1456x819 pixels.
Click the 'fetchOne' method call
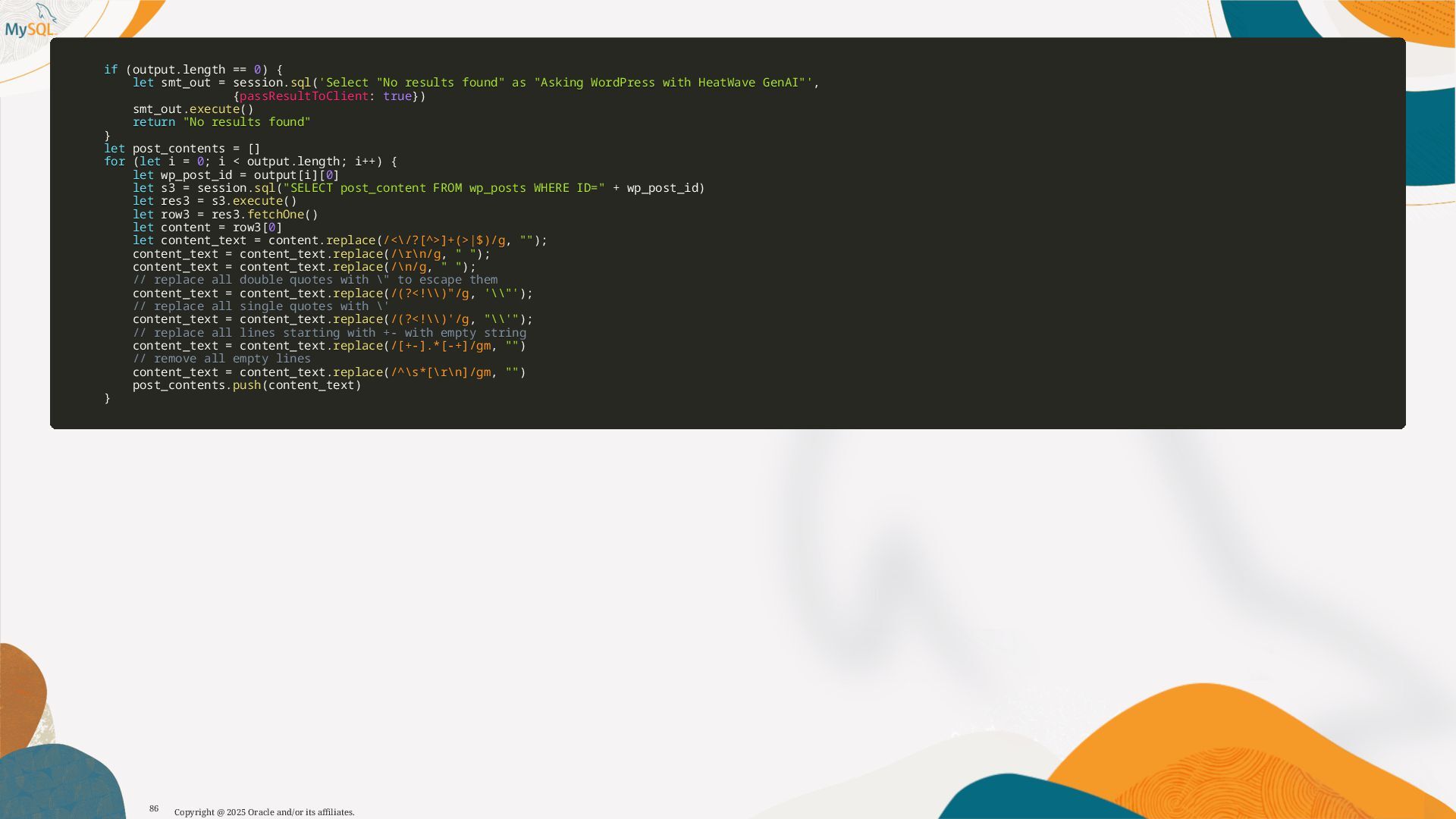pyautogui.click(x=275, y=215)
